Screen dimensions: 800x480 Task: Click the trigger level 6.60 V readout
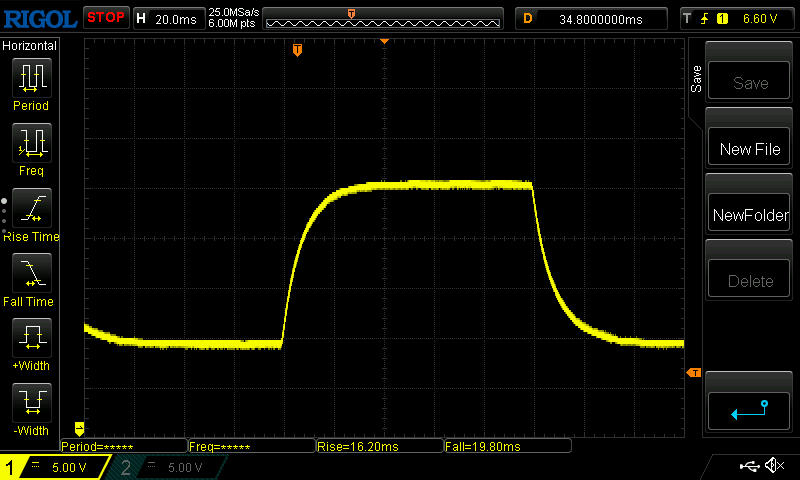pos(760,19)
